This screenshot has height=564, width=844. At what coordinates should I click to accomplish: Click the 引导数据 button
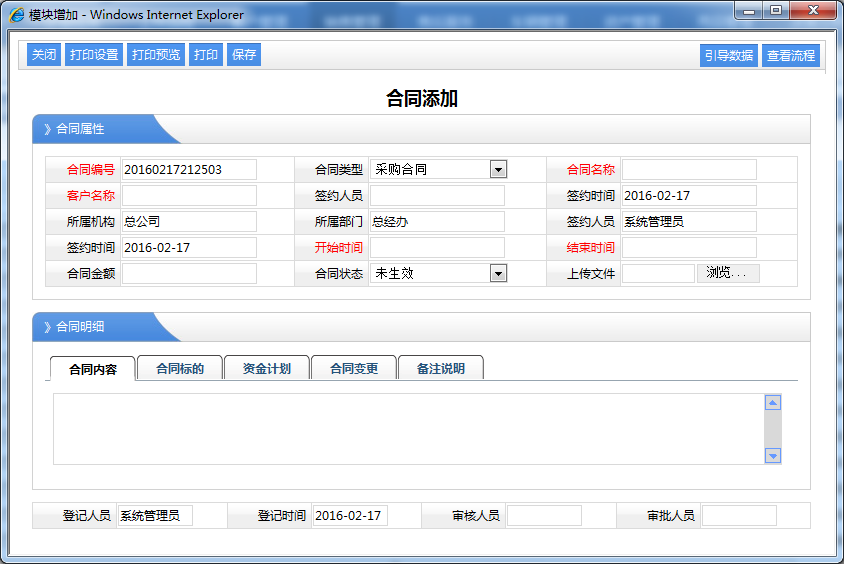tap(728, 56)
